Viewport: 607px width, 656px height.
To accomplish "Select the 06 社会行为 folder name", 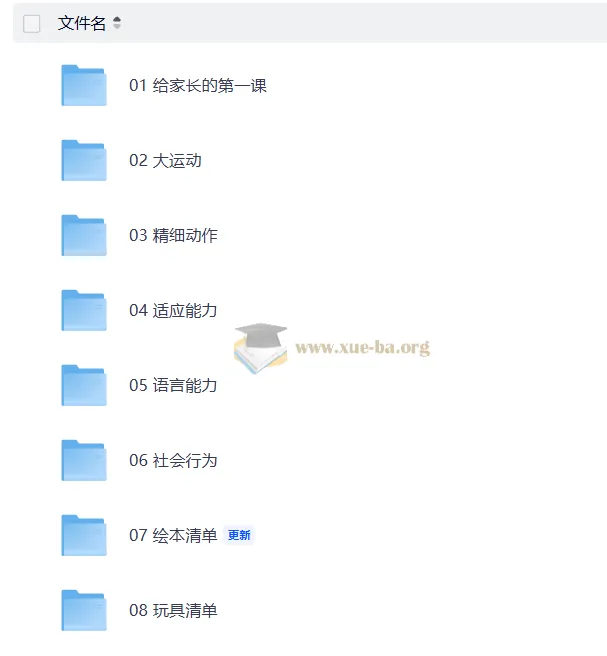I will [173, 460].
